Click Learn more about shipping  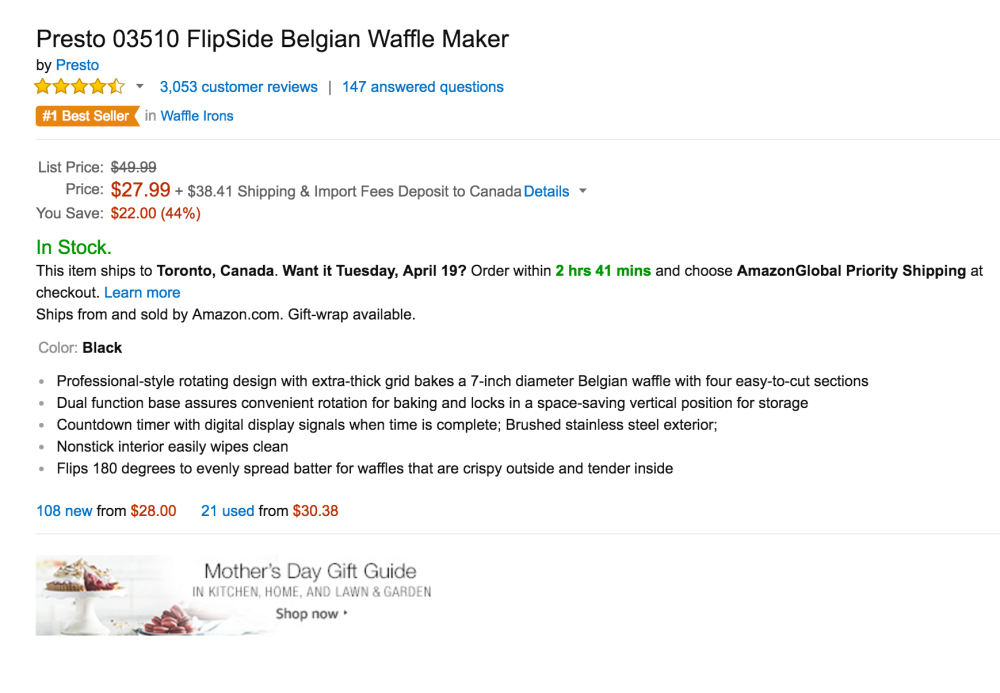tap(142, 293)
